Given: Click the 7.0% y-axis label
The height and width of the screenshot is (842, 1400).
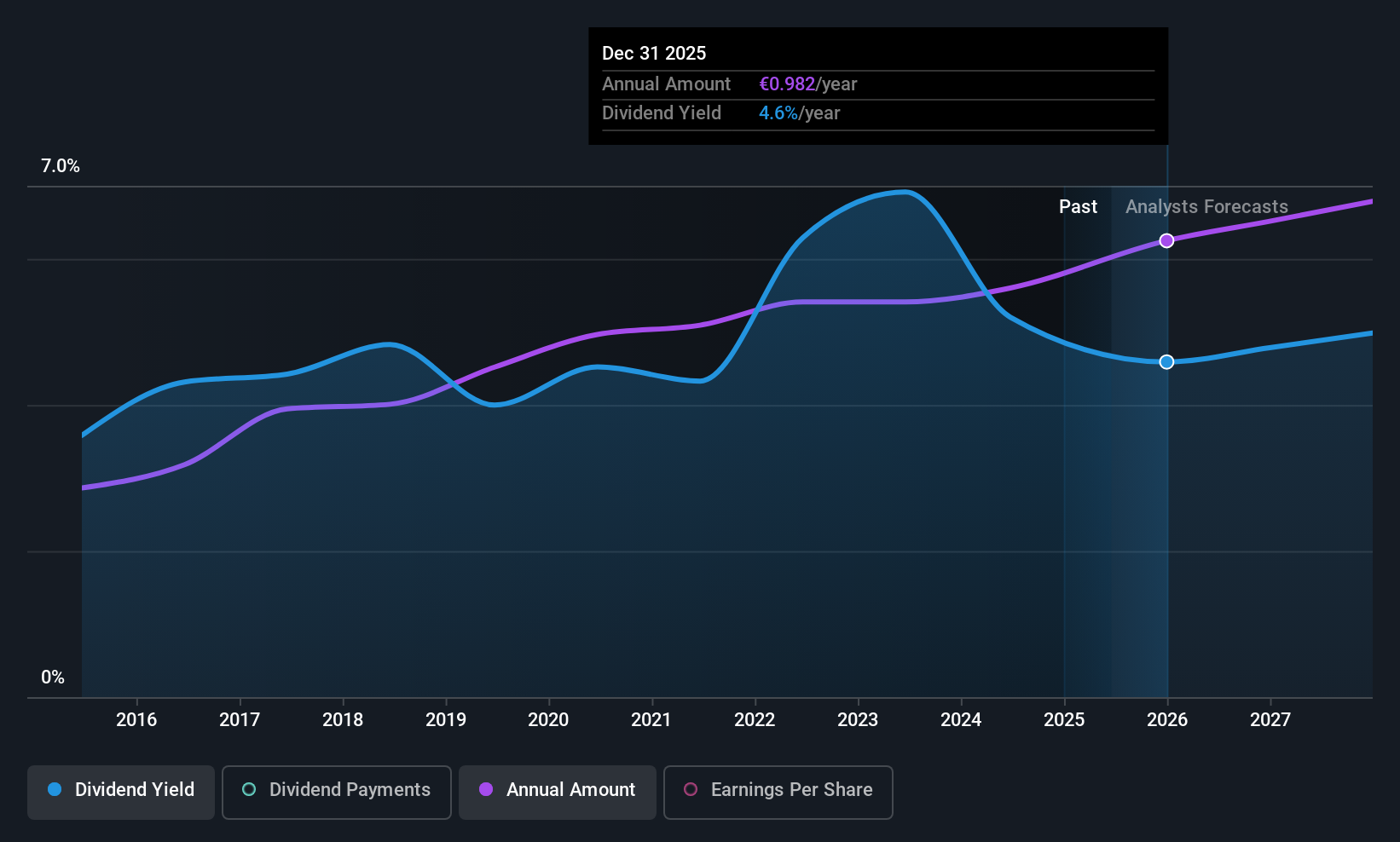Looking at the screenshot, I should (x=61, y=166).
